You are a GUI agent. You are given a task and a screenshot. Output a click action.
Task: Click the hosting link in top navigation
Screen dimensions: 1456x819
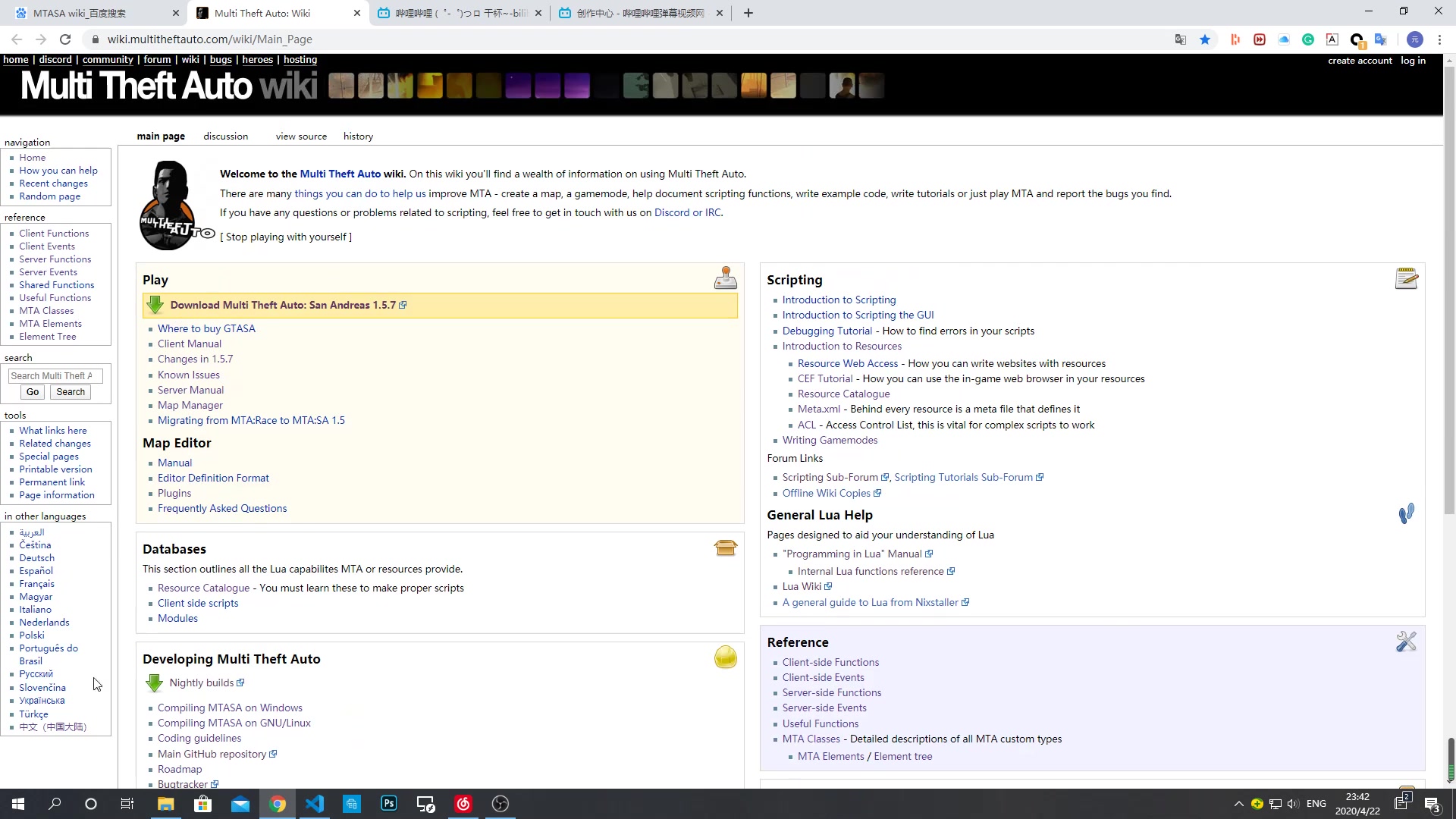point(300,60)
